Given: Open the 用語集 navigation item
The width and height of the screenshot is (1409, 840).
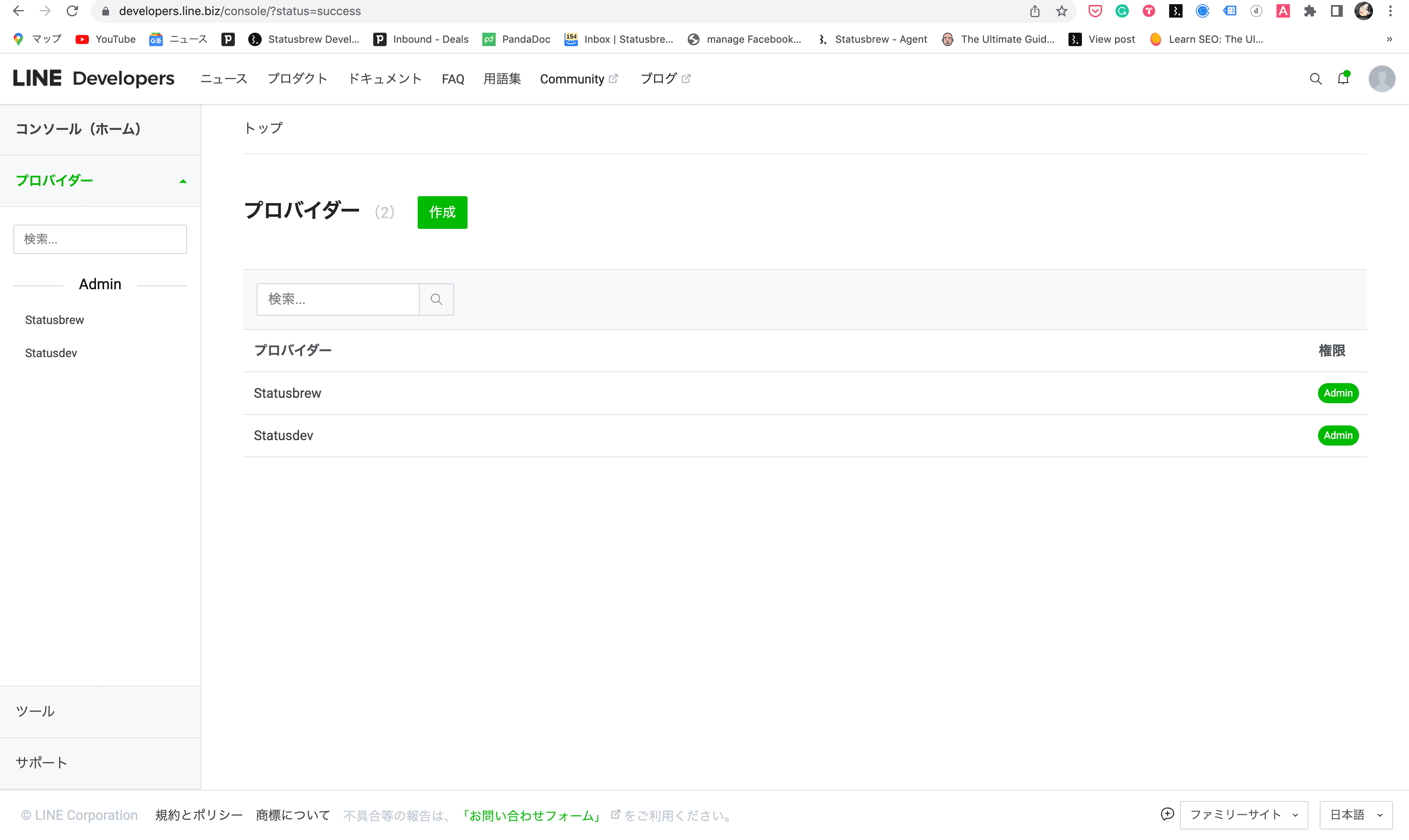Looking at the screenshot, I should [x=502, y=79].
